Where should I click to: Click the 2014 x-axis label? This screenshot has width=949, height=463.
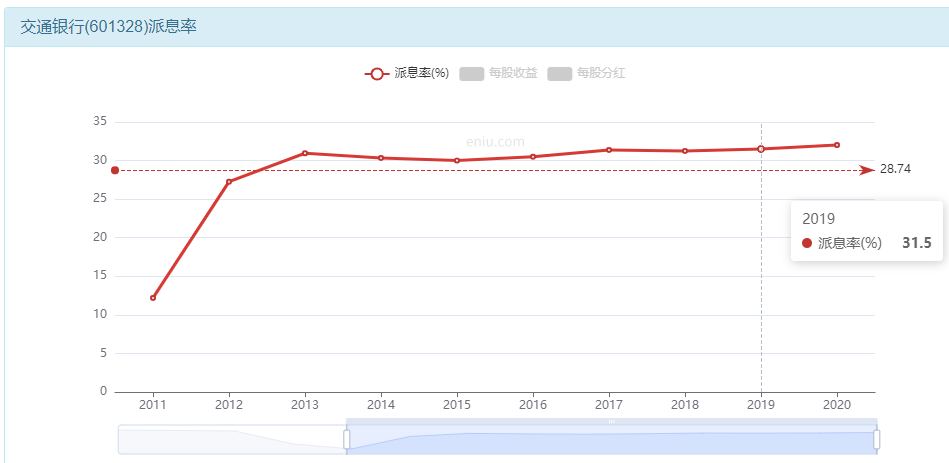[381, 405]
